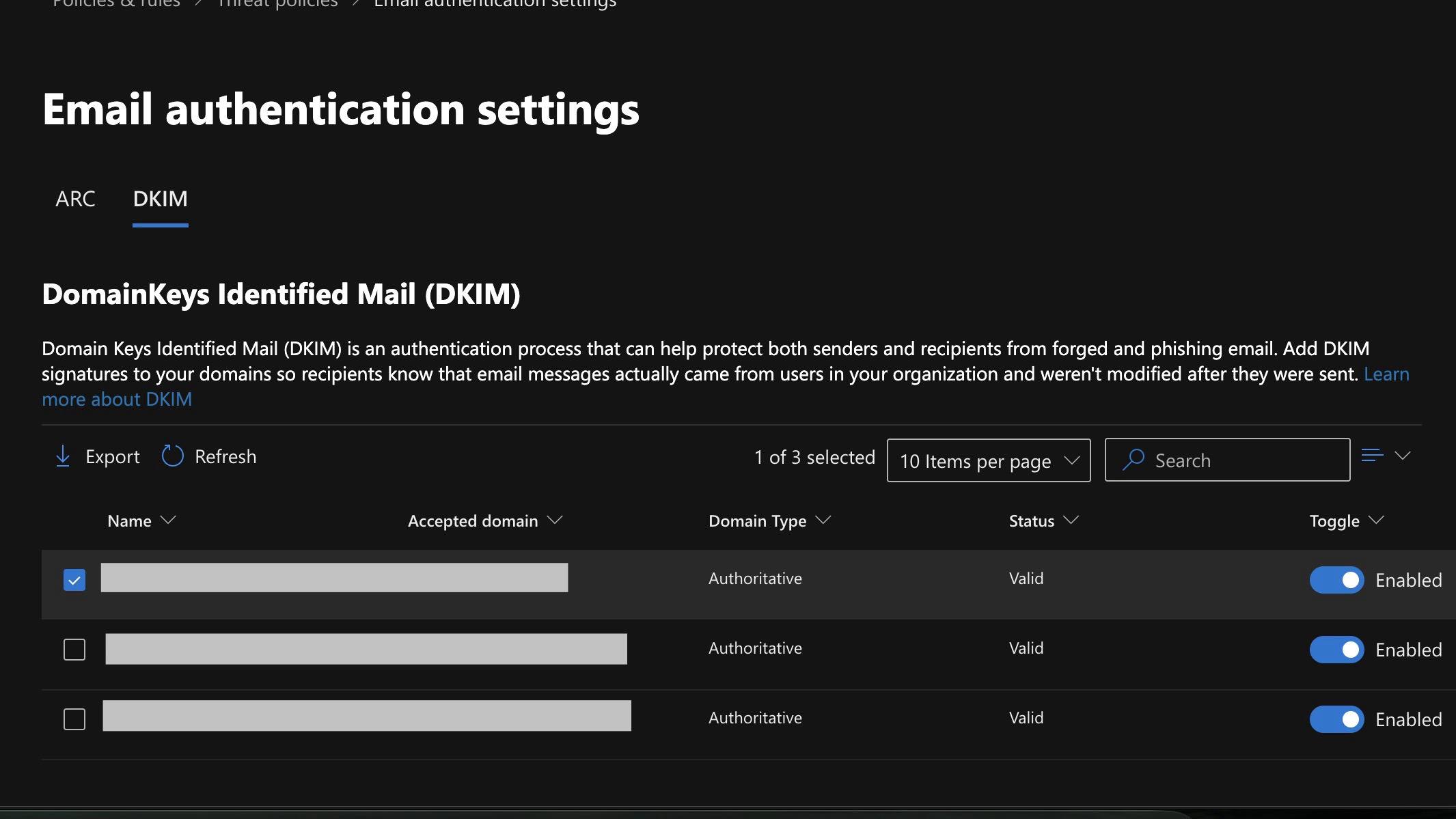Open the chevron beside view options icon
The image size is (1456, 819).
point(1402,456)
